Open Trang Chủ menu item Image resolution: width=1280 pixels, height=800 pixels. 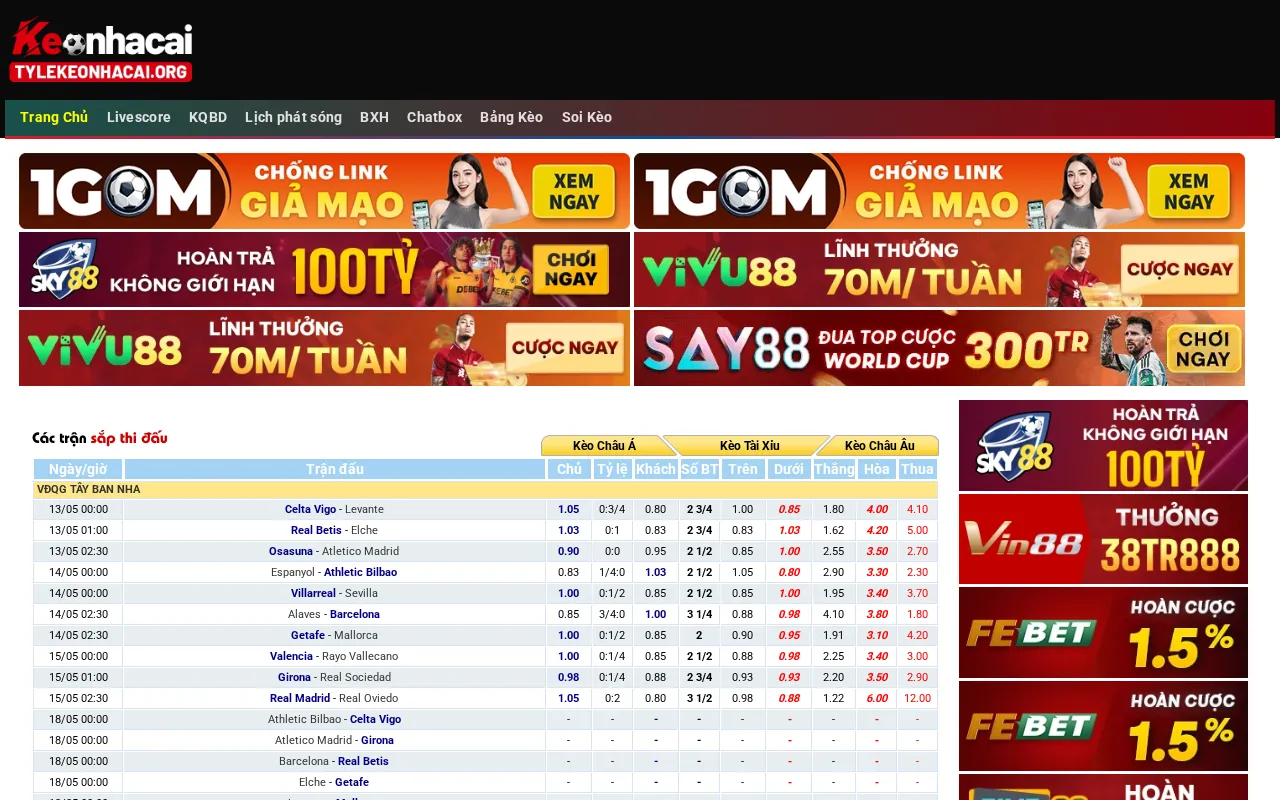coord(54,117)
